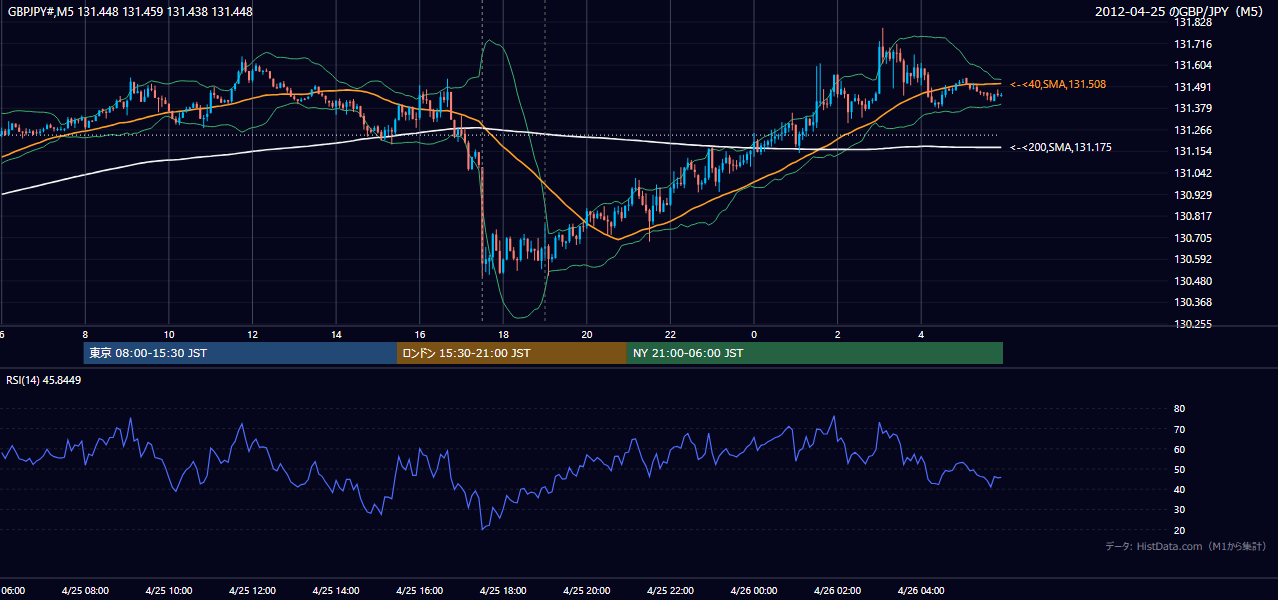The height and width of the screenshot is (600, 1278).
Task: Click price axis value 131.042
Action: click(x=1192, y=173)
